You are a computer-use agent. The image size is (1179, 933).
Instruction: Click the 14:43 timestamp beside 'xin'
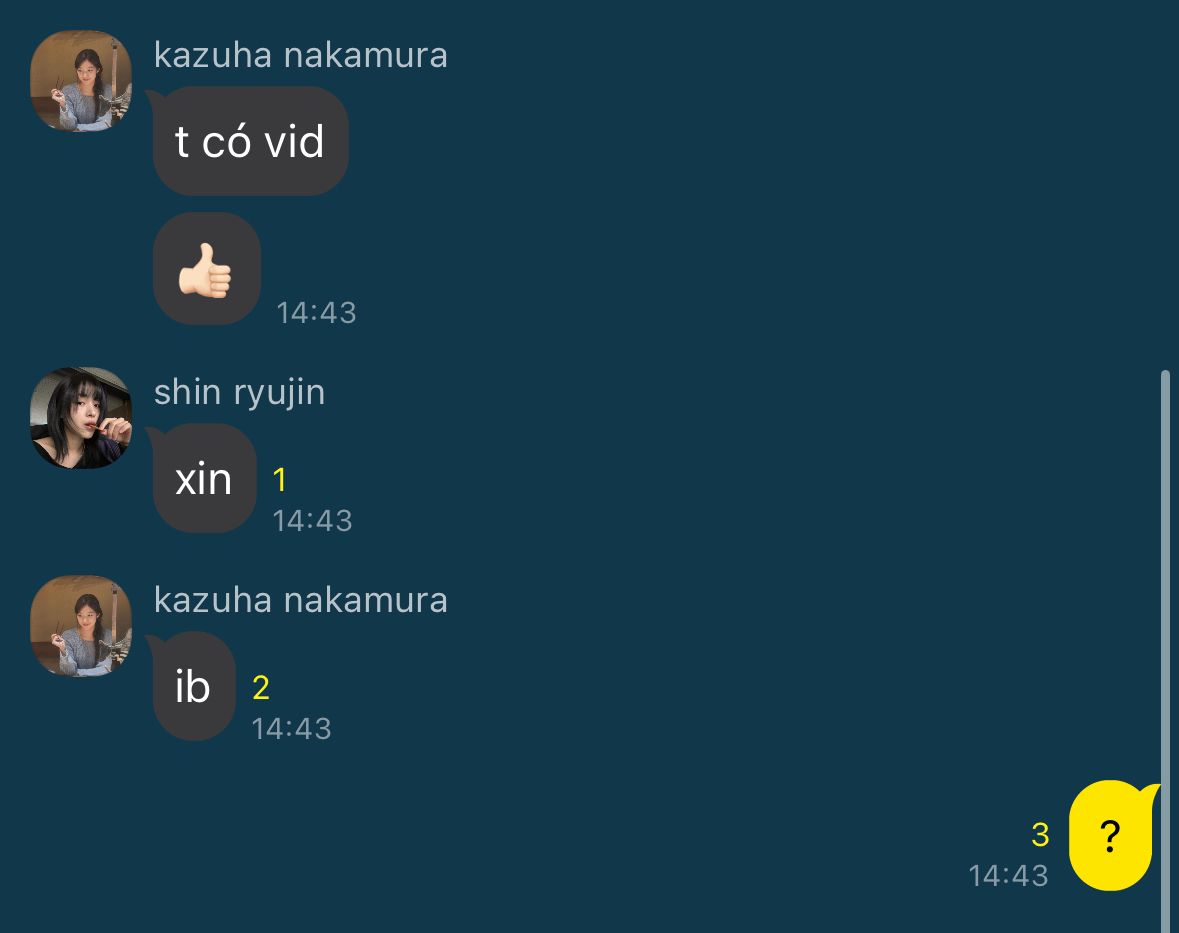coord(312,521)
